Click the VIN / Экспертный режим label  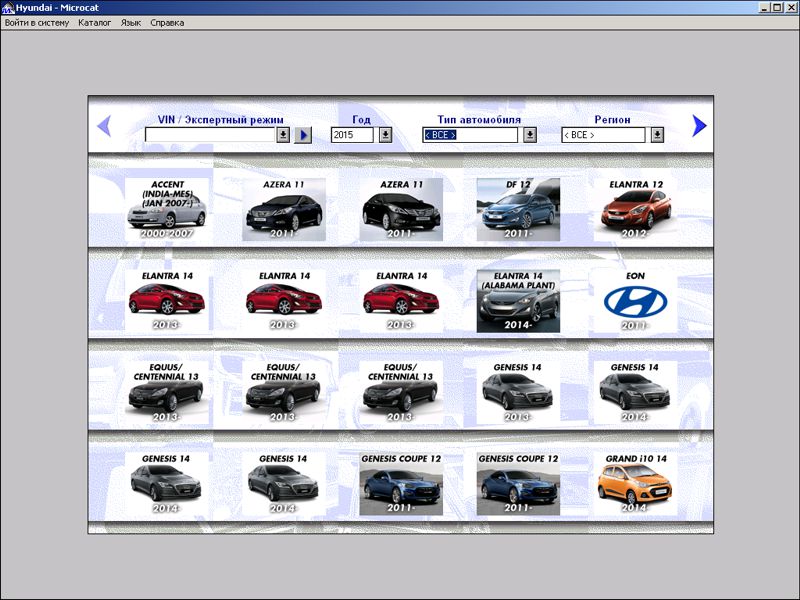220,119
